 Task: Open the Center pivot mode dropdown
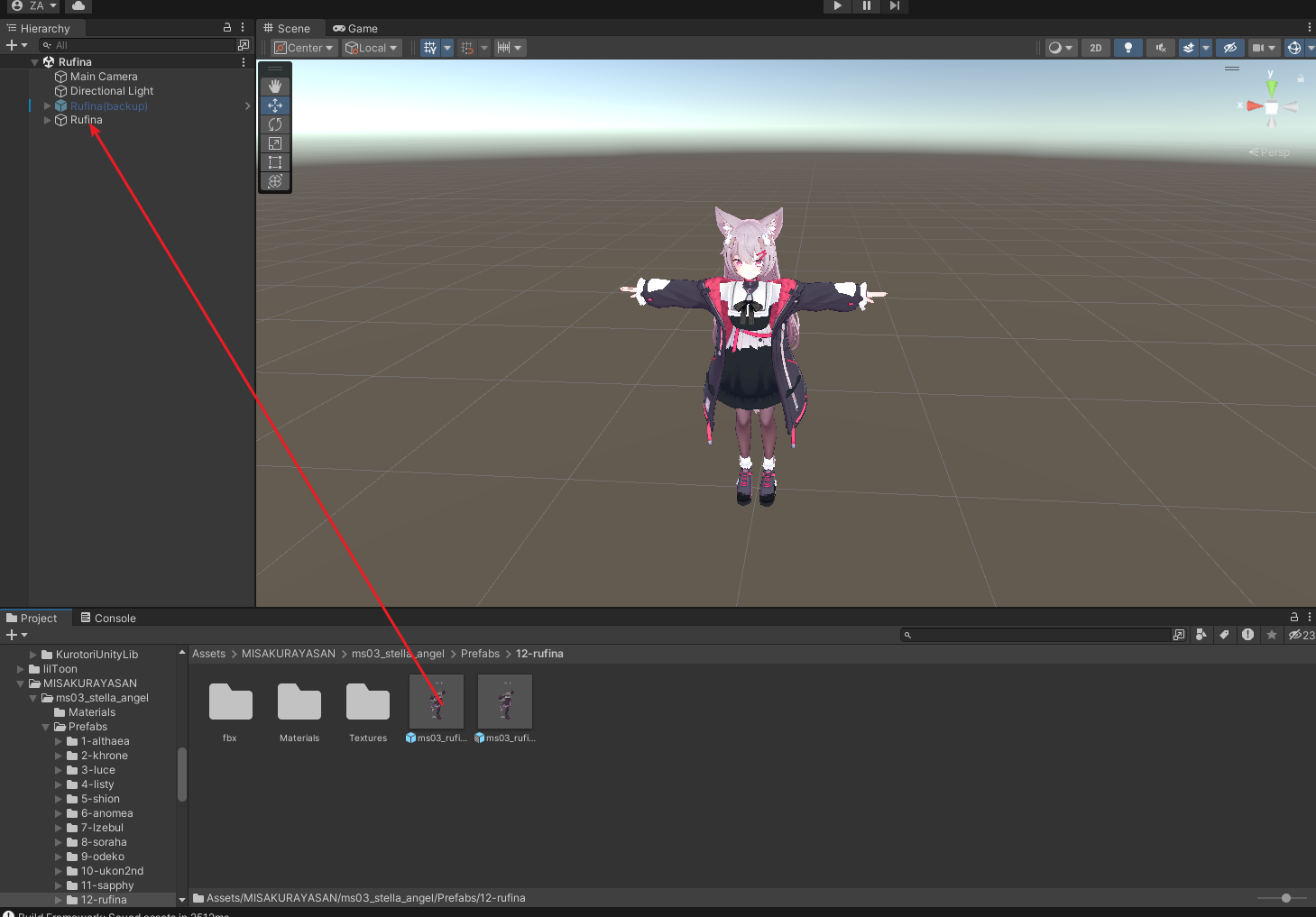(304, 48)
